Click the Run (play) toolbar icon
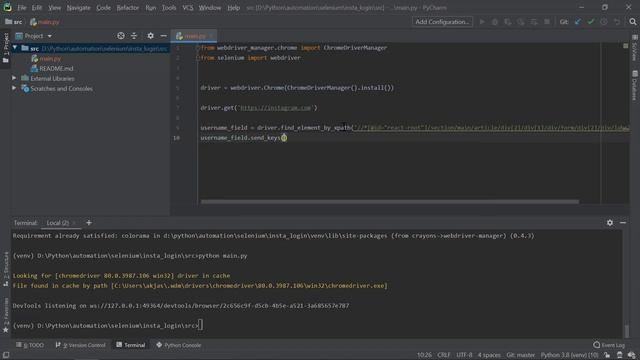This screenshot has width=640, height=360. click(x=482, y=22)
